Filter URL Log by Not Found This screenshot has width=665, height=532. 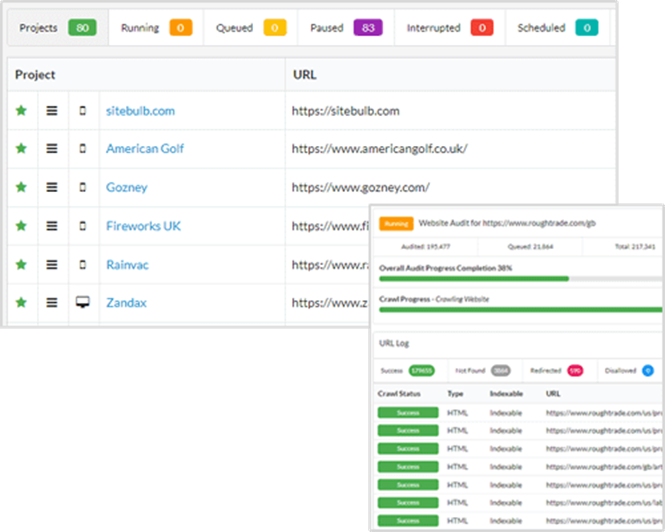pos(483,370)
